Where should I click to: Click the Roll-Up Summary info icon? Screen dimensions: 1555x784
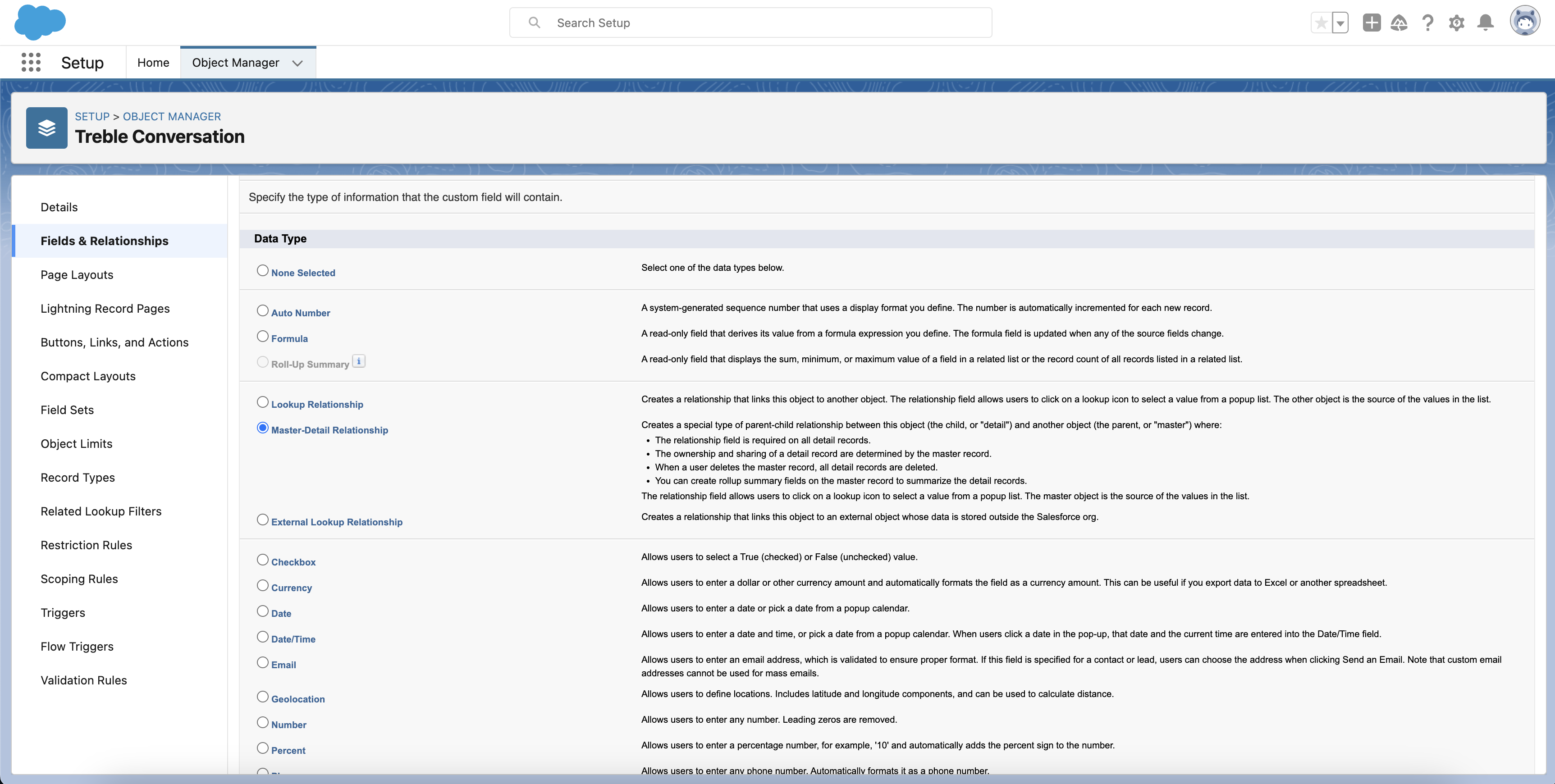pos(359,361)
